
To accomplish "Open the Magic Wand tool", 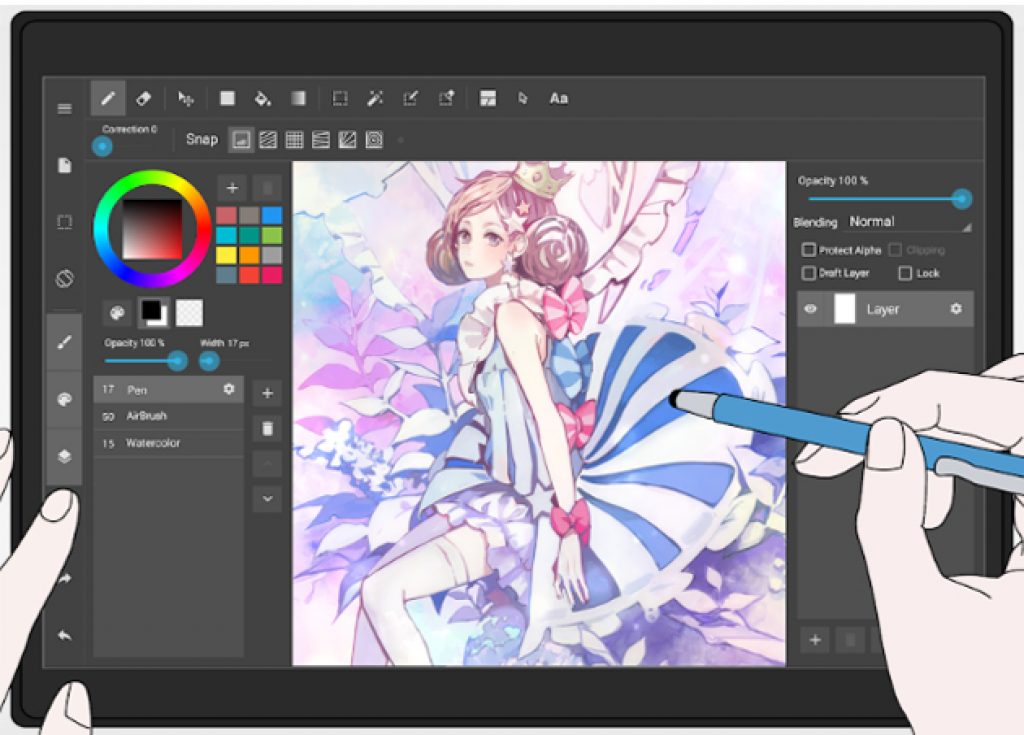I will (376, 98).
